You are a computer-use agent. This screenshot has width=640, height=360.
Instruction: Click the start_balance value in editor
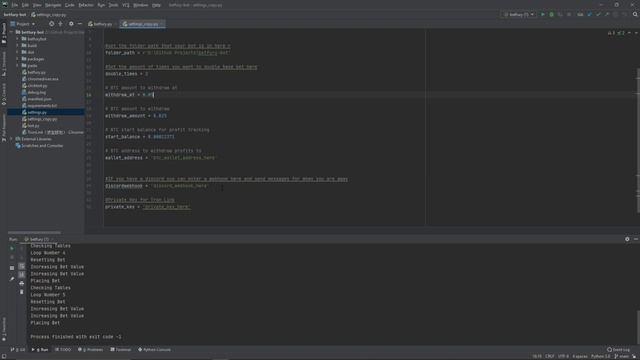(x=161, y=137)
